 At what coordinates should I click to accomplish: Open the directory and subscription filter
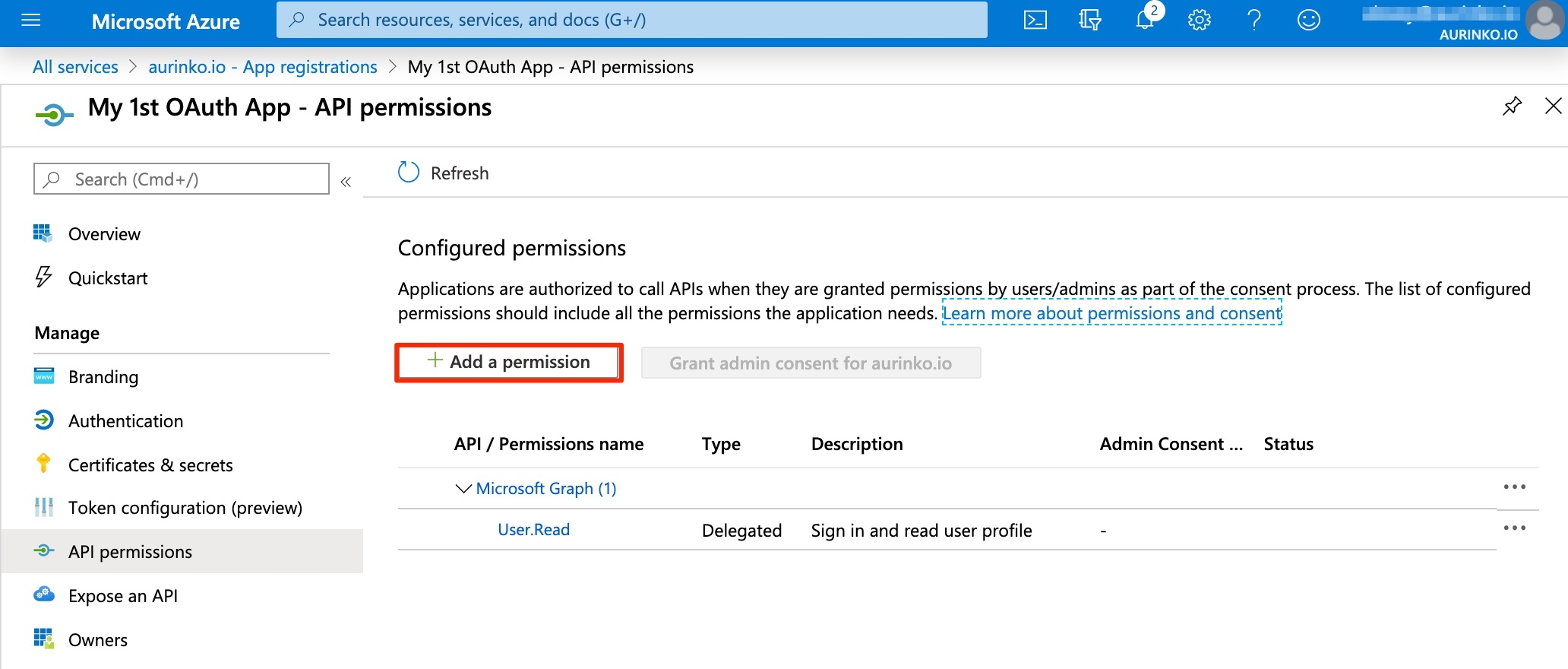tap(1089, 21)
